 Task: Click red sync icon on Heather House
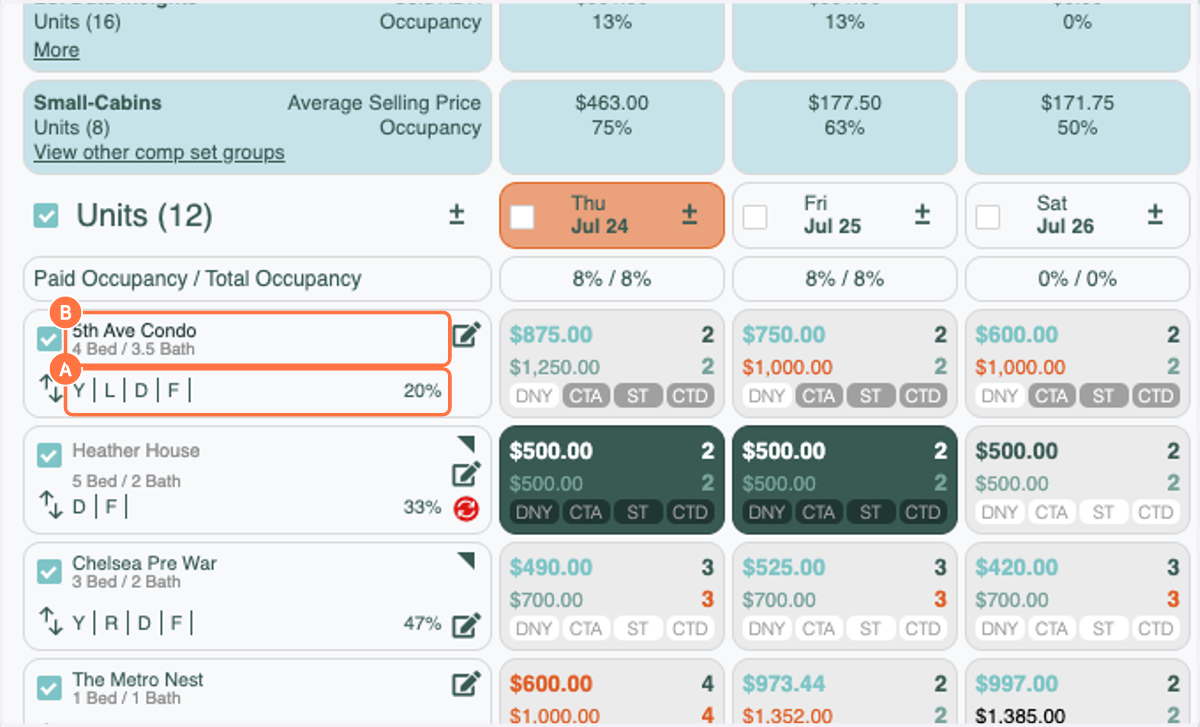point(466,508)
